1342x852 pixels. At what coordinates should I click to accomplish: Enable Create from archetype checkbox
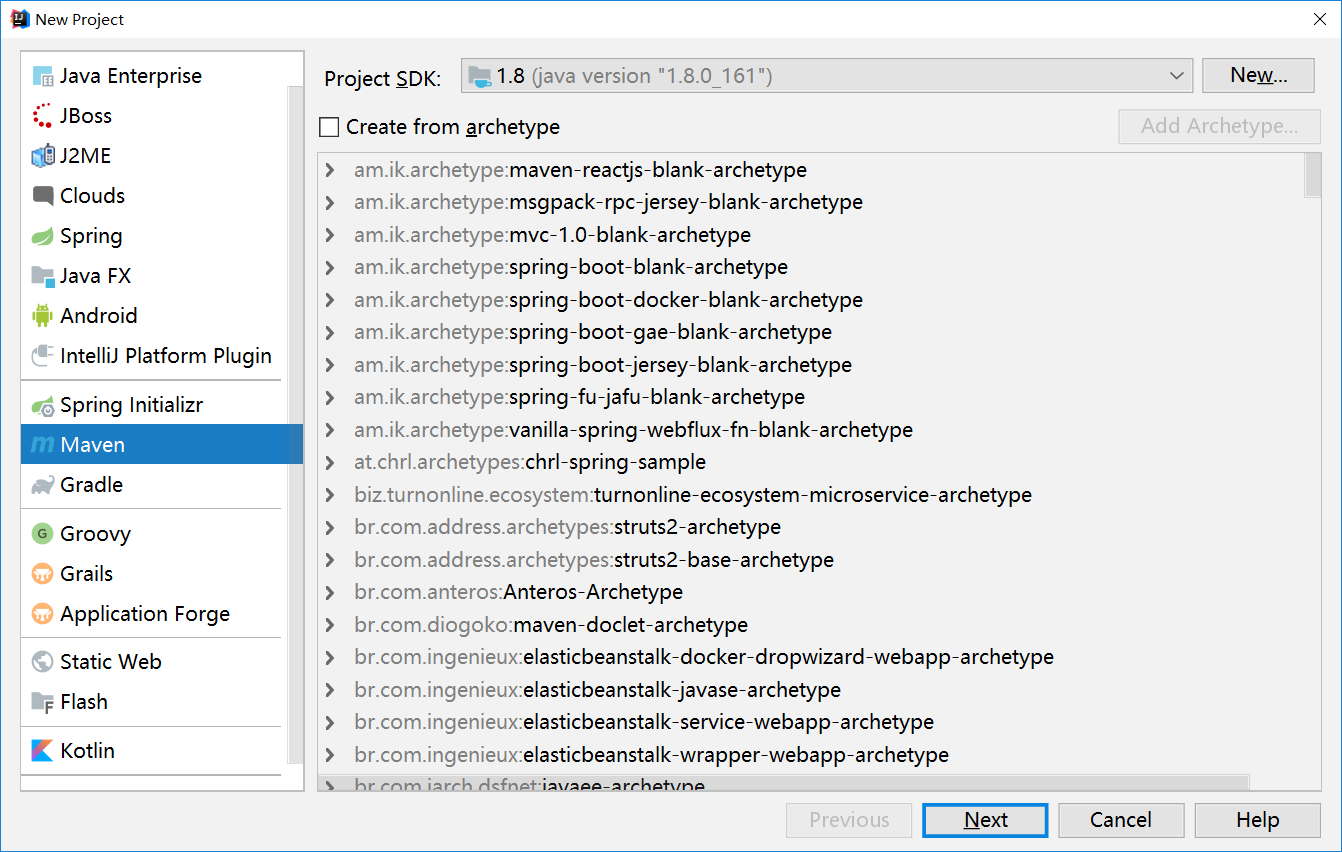[329, 127]
